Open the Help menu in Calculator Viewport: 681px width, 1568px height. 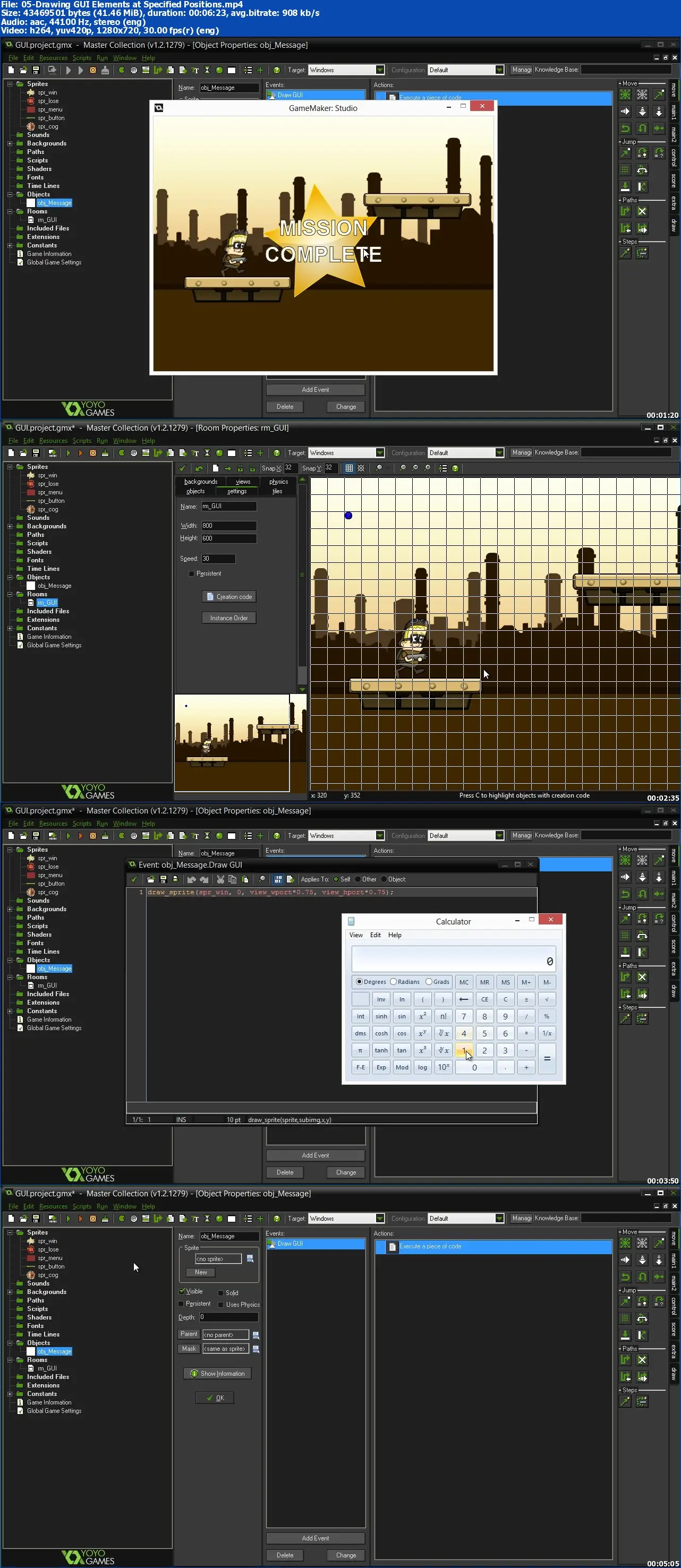(395, 935)
